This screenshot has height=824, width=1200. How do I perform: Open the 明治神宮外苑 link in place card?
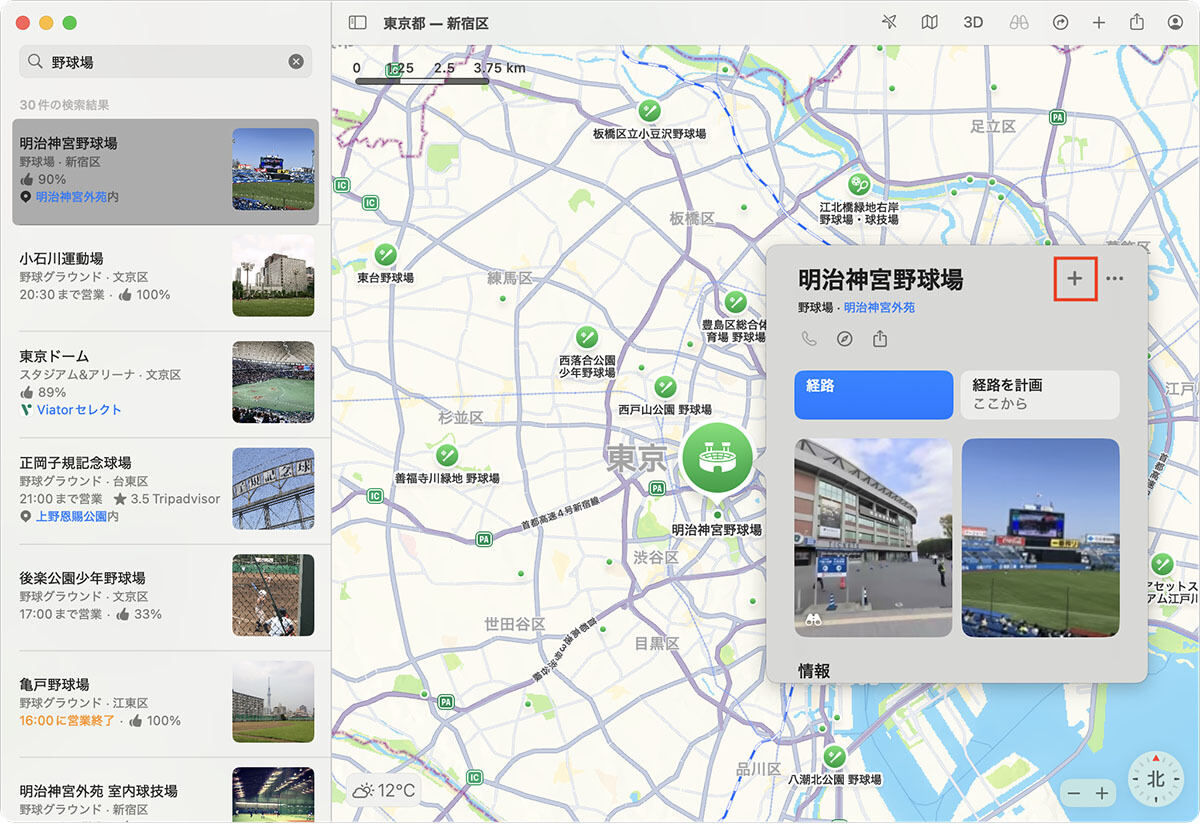click(879, 307)
